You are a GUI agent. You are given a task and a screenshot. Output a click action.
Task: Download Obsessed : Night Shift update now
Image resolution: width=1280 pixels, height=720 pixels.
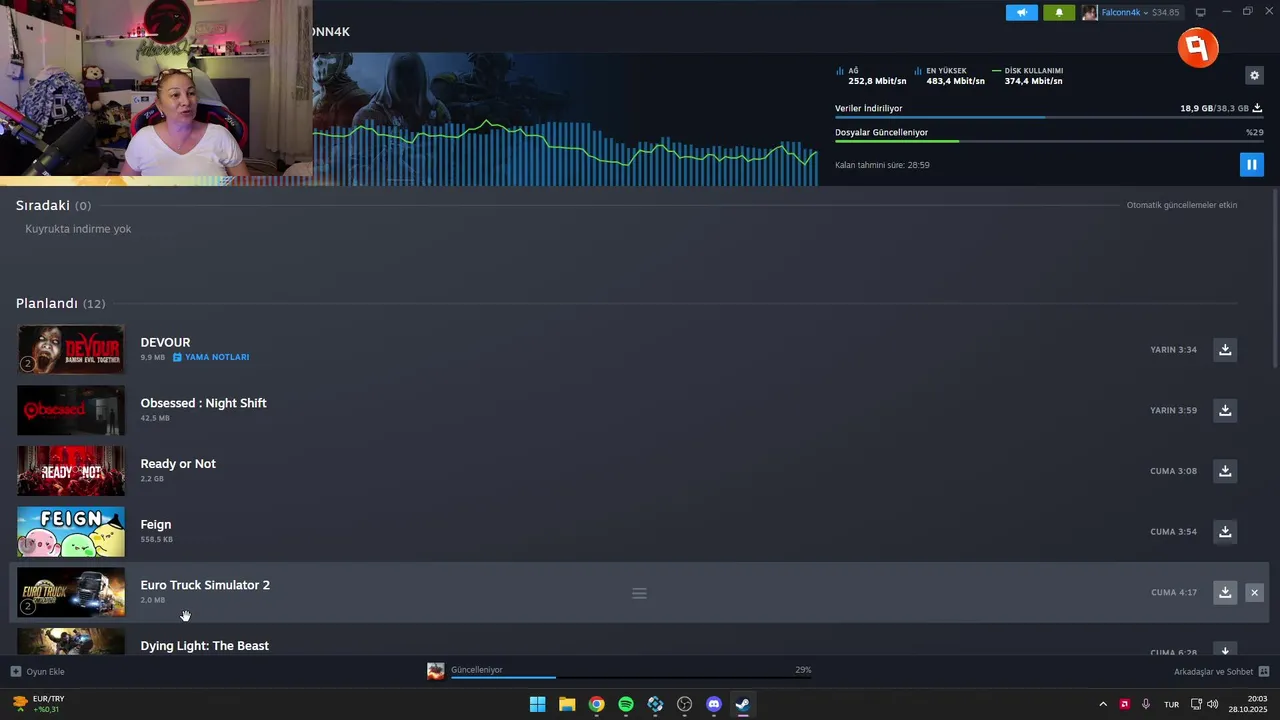point(1225,410)
